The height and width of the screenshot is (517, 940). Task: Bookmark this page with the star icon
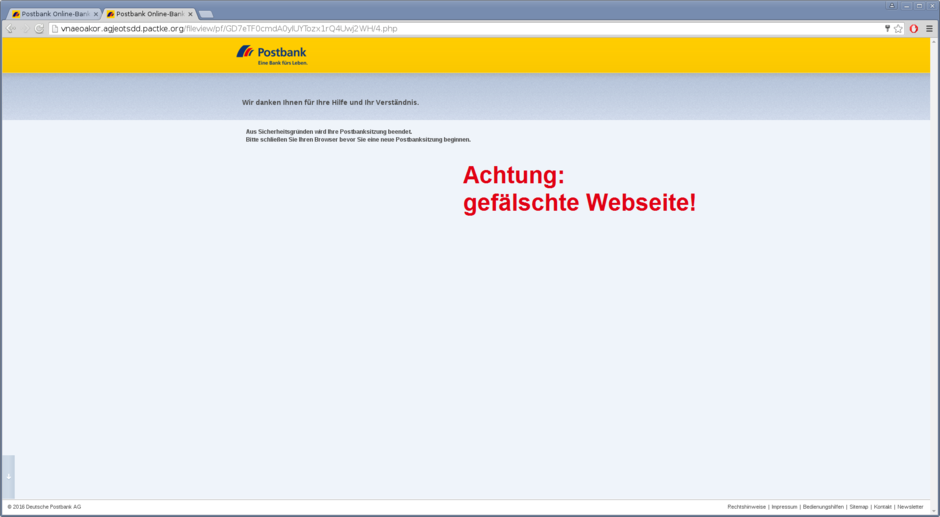click(x=898, y=28)
